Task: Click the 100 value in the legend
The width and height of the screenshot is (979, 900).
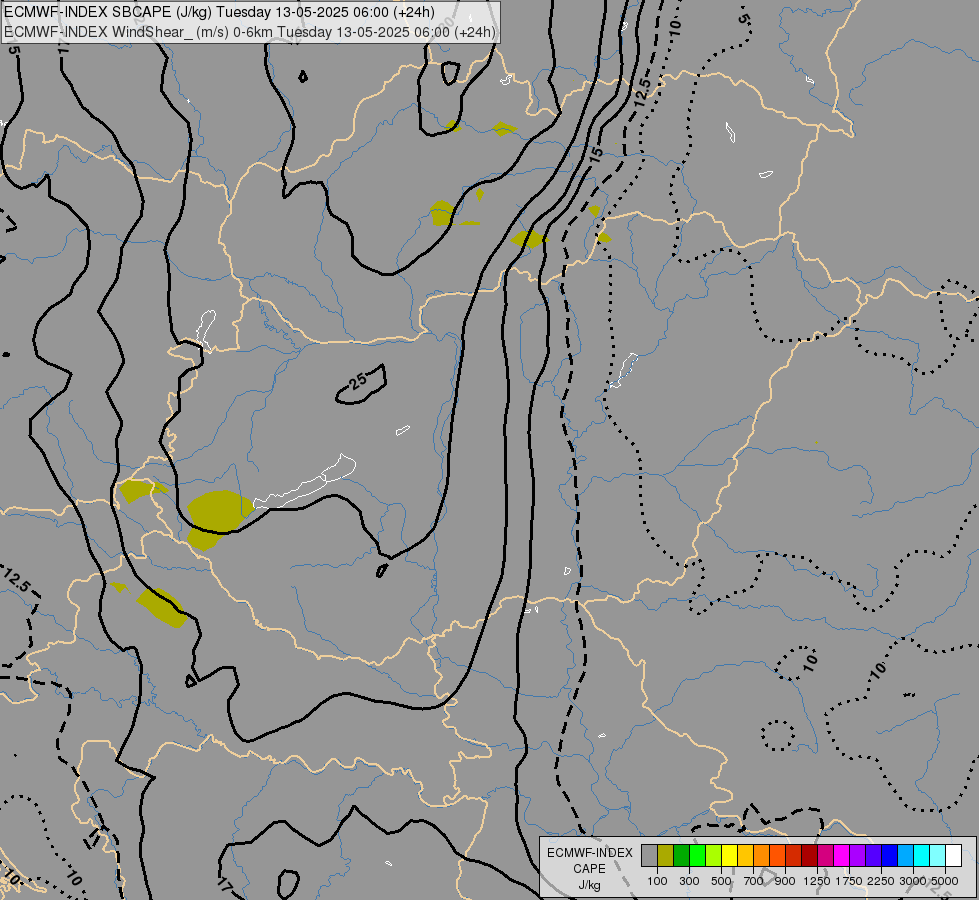Action: (657, 881)
